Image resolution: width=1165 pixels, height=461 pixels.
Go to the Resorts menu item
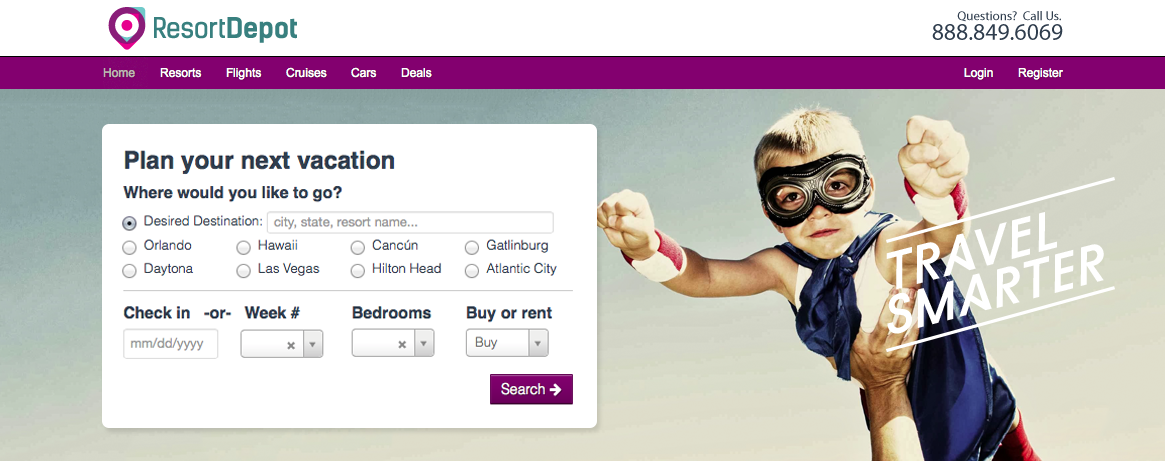pos(181,73)
